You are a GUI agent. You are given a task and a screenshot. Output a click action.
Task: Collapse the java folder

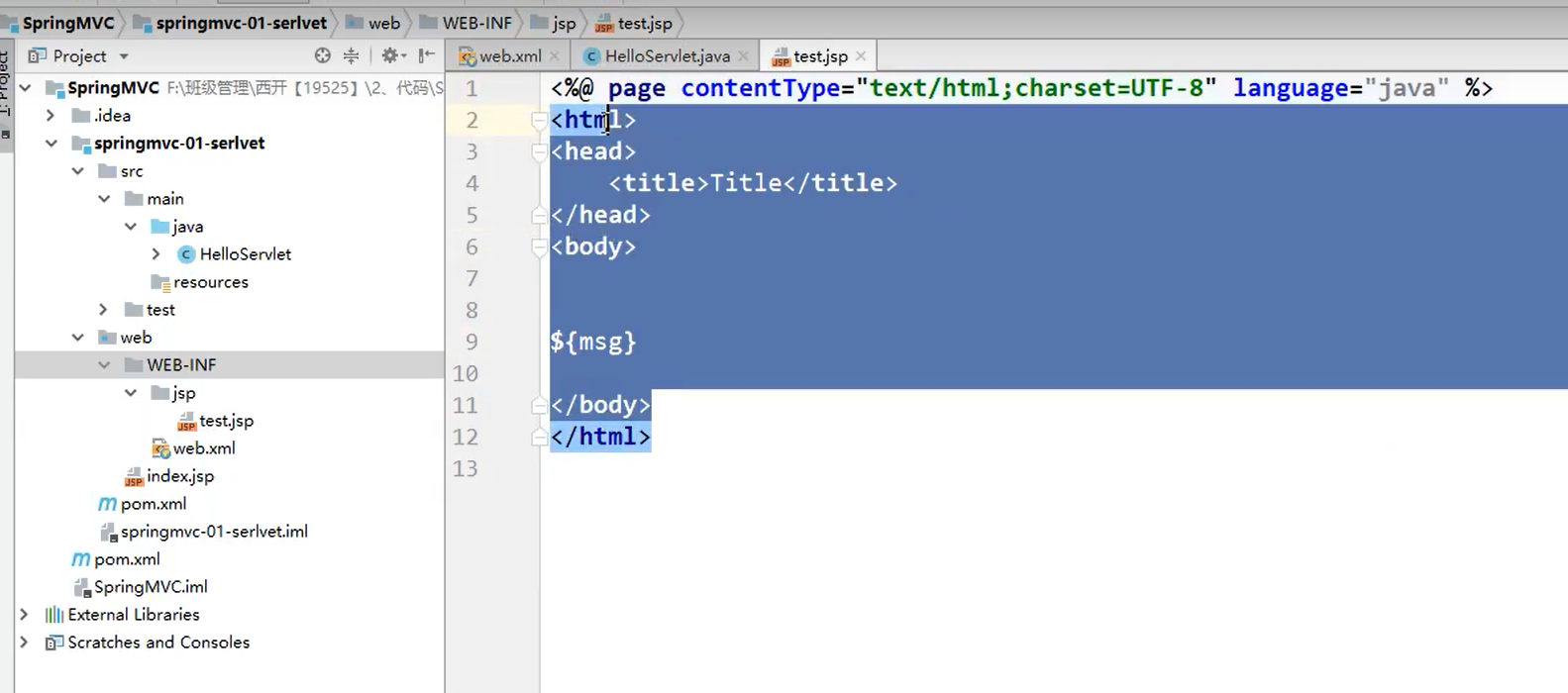(x=131, y=227)
